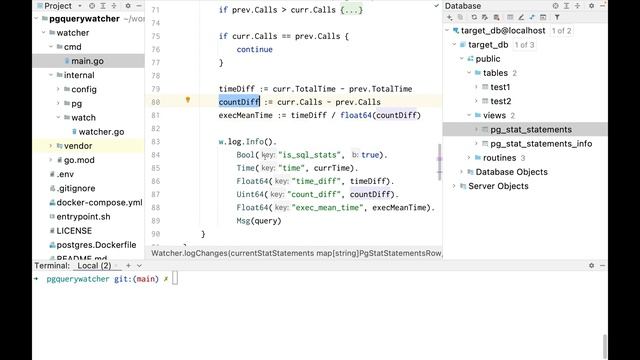Open Project panel settings gear
This screenshot has width=640, height=360.
128,6
